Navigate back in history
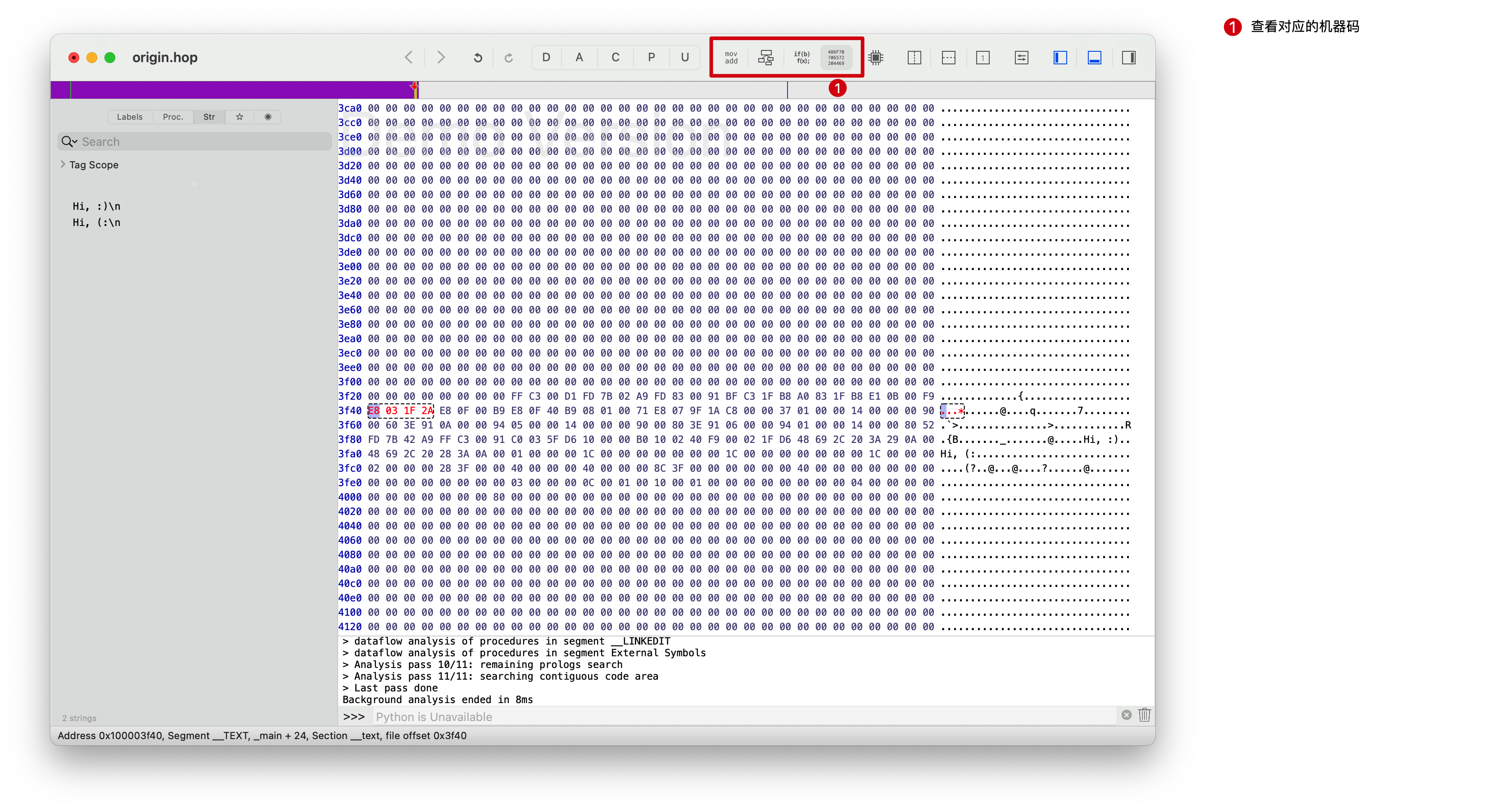Image resolution: width=1494 pixels, height=812 pixels. tap(409, 57)
